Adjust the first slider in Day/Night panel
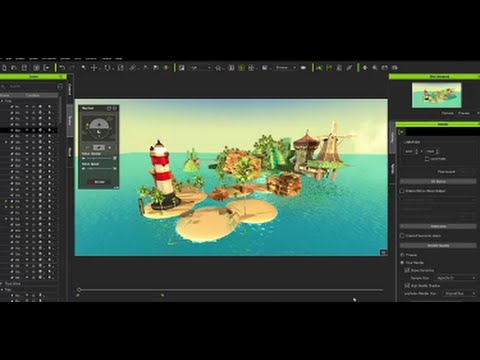The width and height of the screenshot is (480, 360). click(99, 158)
